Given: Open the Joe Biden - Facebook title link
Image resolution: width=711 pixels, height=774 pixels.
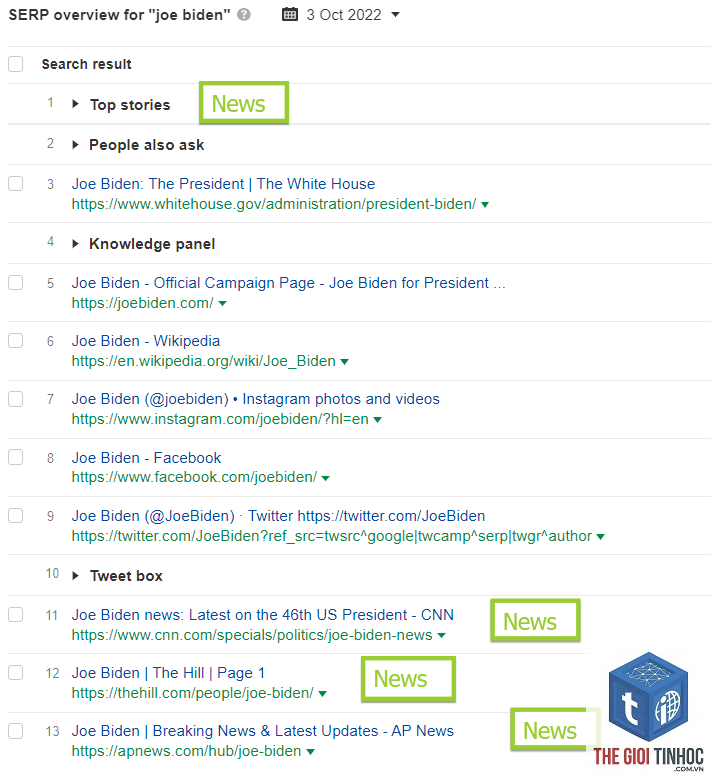Looking at the screenshot, I should click(146, 458).
